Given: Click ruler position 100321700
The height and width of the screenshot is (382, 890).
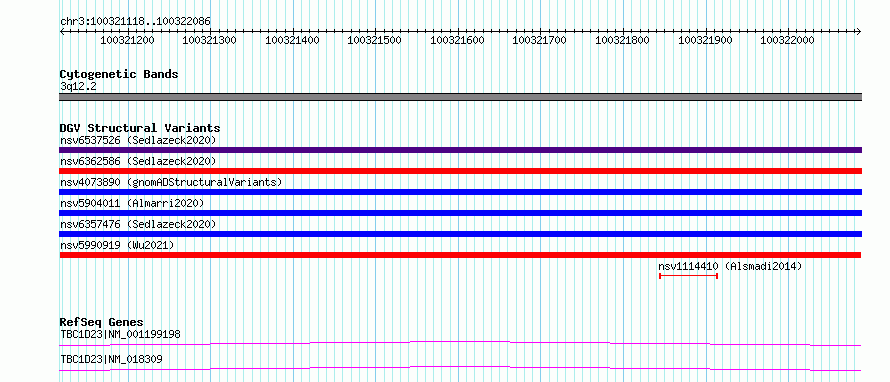Looking at the screenshot, I should 539,40.
